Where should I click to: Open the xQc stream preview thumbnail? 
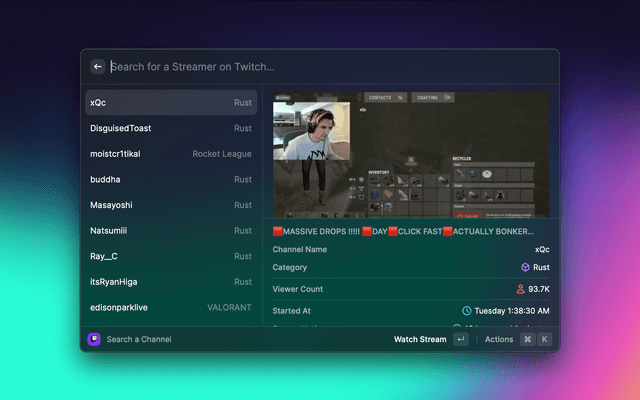410,155
